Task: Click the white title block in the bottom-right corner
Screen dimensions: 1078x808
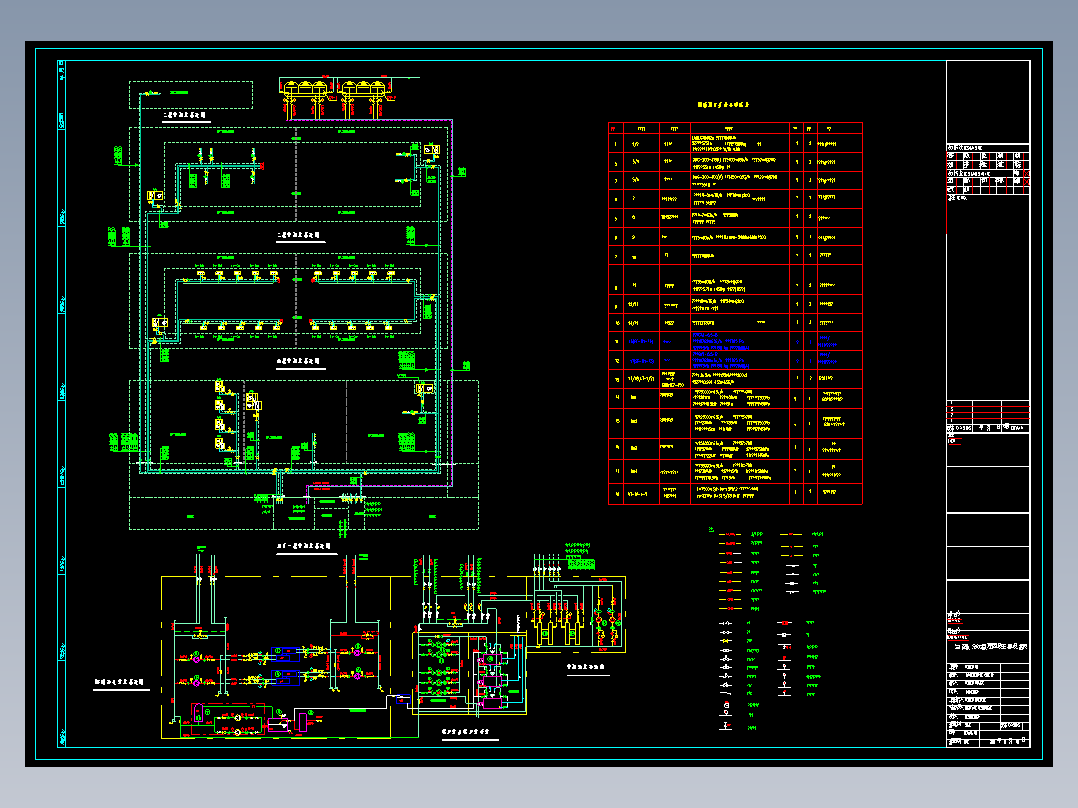Action: point(988,703)
